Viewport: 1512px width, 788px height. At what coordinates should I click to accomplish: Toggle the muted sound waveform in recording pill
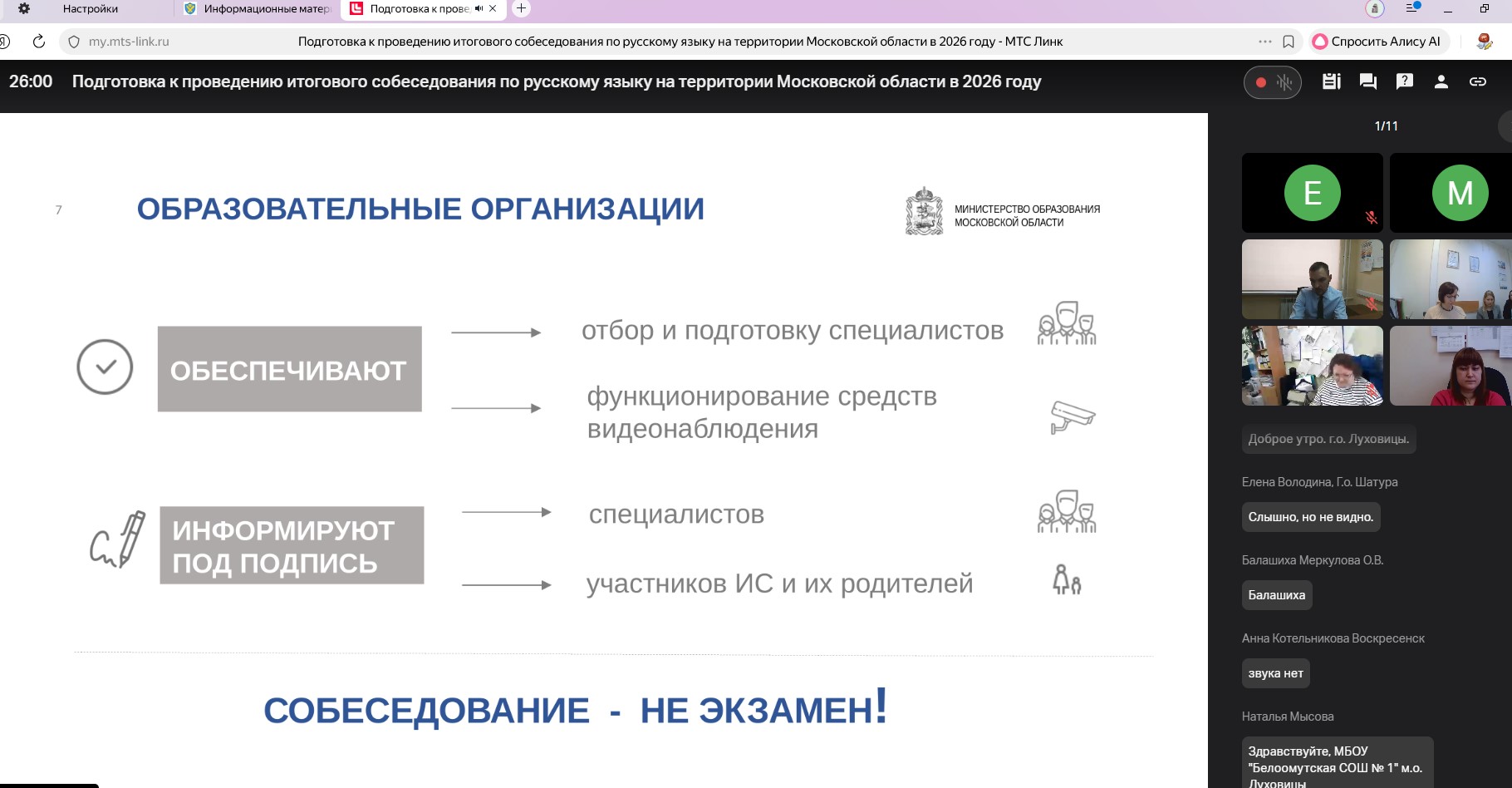tap(1284, 82)
